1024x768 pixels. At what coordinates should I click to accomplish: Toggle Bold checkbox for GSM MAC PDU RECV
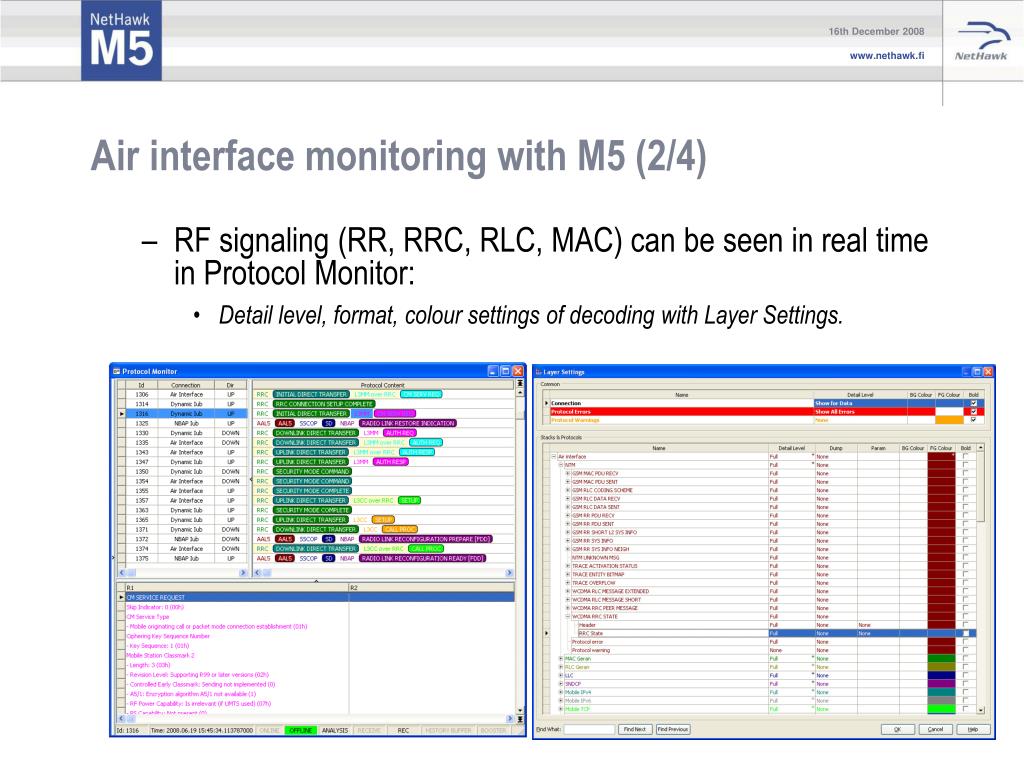(x=965, y=473)
